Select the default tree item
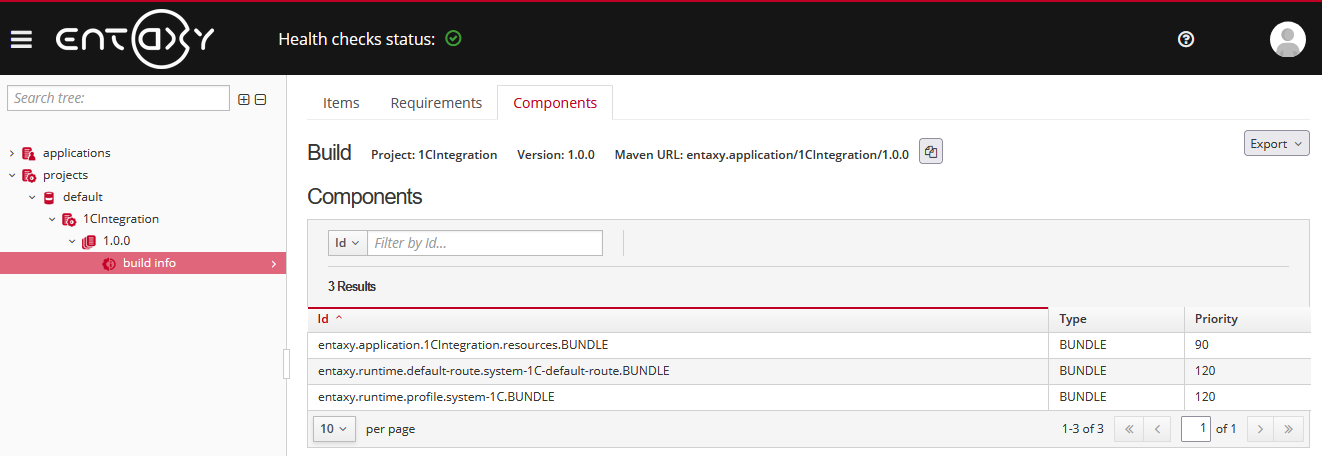This screenshot has width=1322, height=456. click(83, 197)
